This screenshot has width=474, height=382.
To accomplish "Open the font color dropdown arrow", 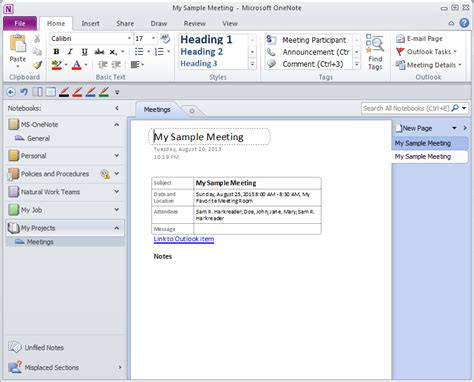I will pyautogui.click(x=86, y=65).
